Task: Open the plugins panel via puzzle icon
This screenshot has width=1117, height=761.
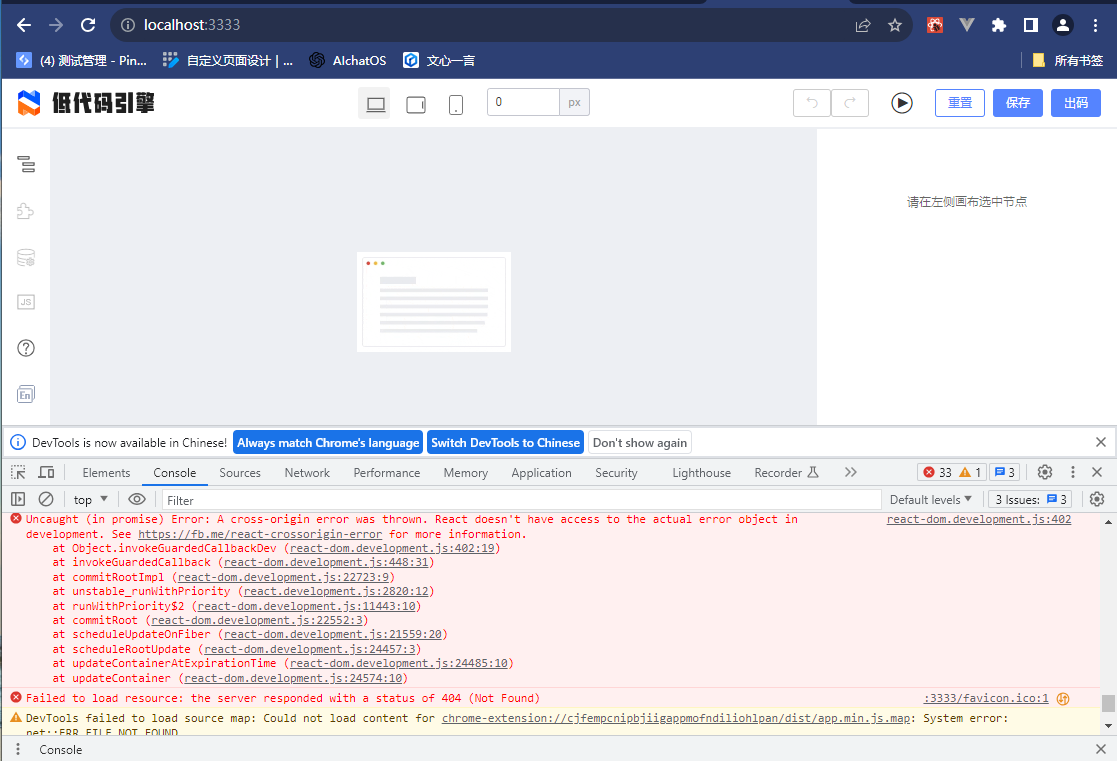Action: (x=26, y=210)
